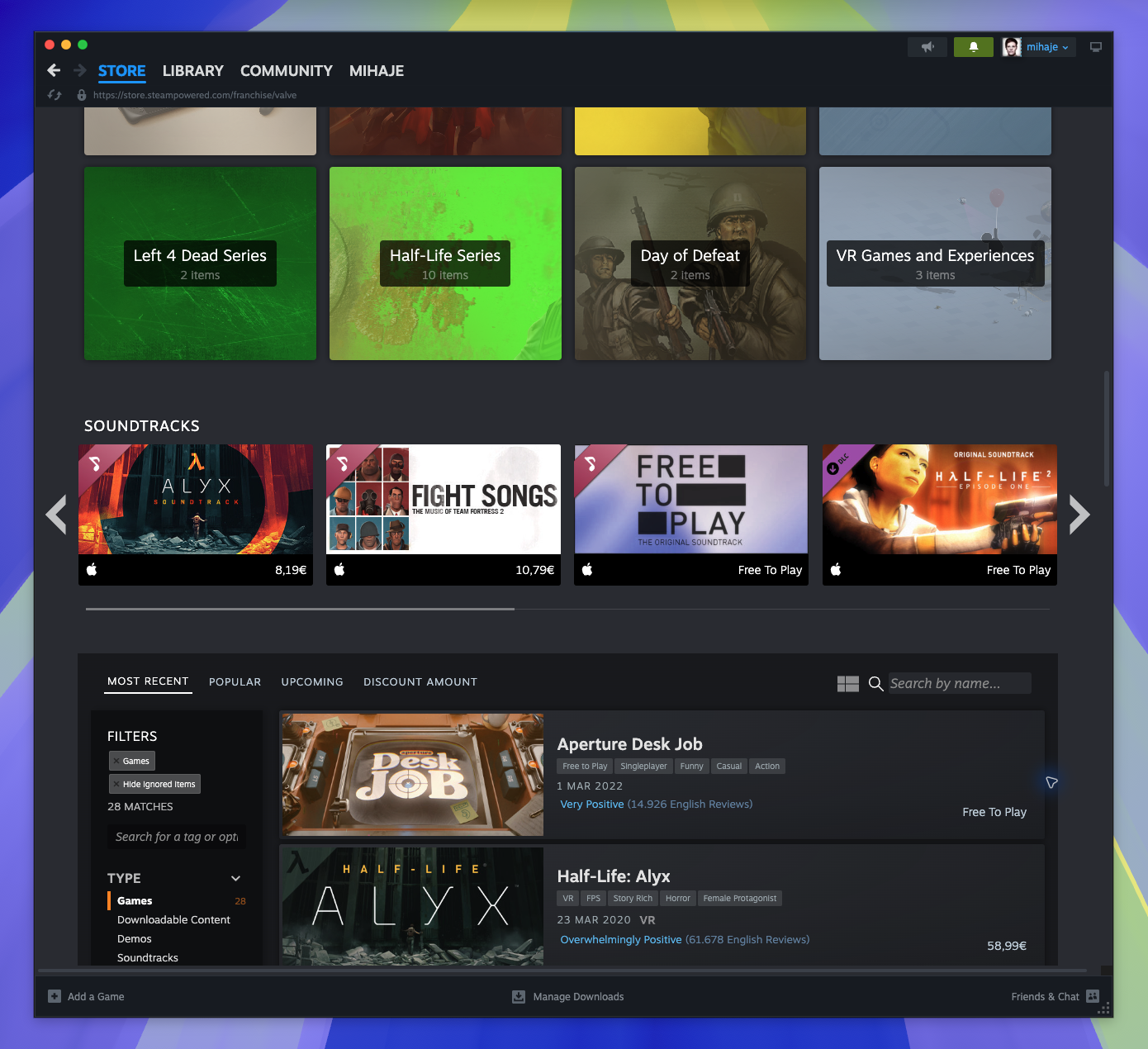1148x1049 pixels.
Task: Click the store URL address text
Action: pyautogui.click(x=195, y=95)
